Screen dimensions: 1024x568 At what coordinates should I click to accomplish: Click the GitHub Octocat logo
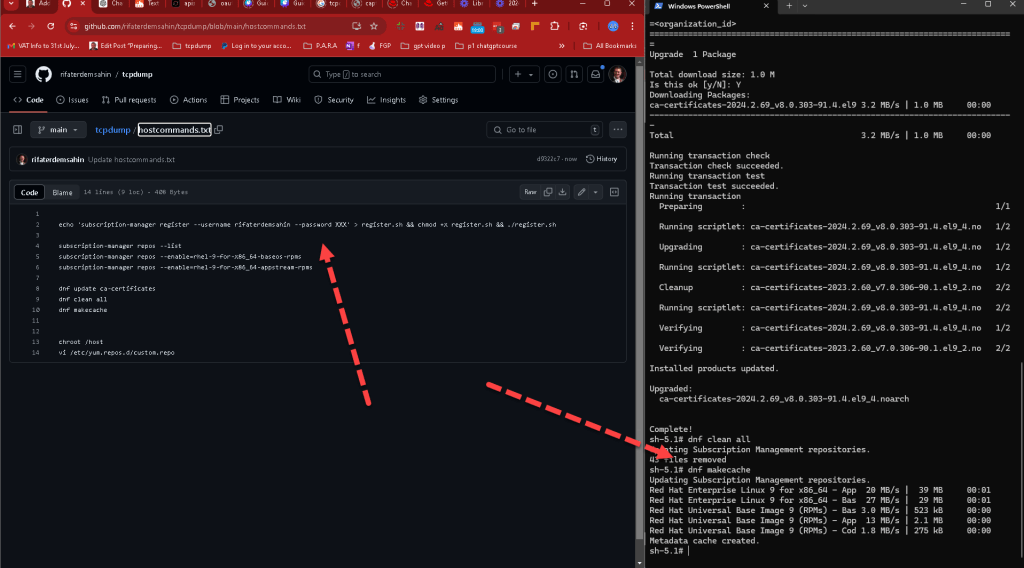[43, 74]
